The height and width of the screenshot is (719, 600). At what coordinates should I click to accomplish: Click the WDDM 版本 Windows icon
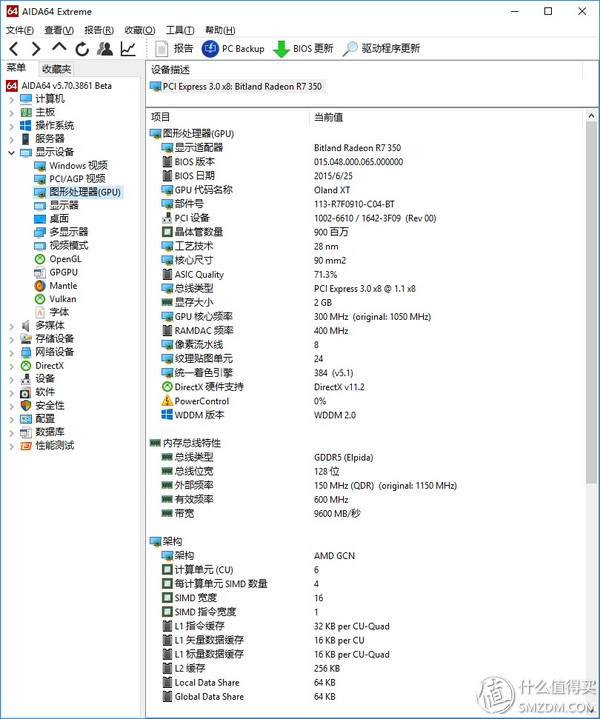point(167,415)
